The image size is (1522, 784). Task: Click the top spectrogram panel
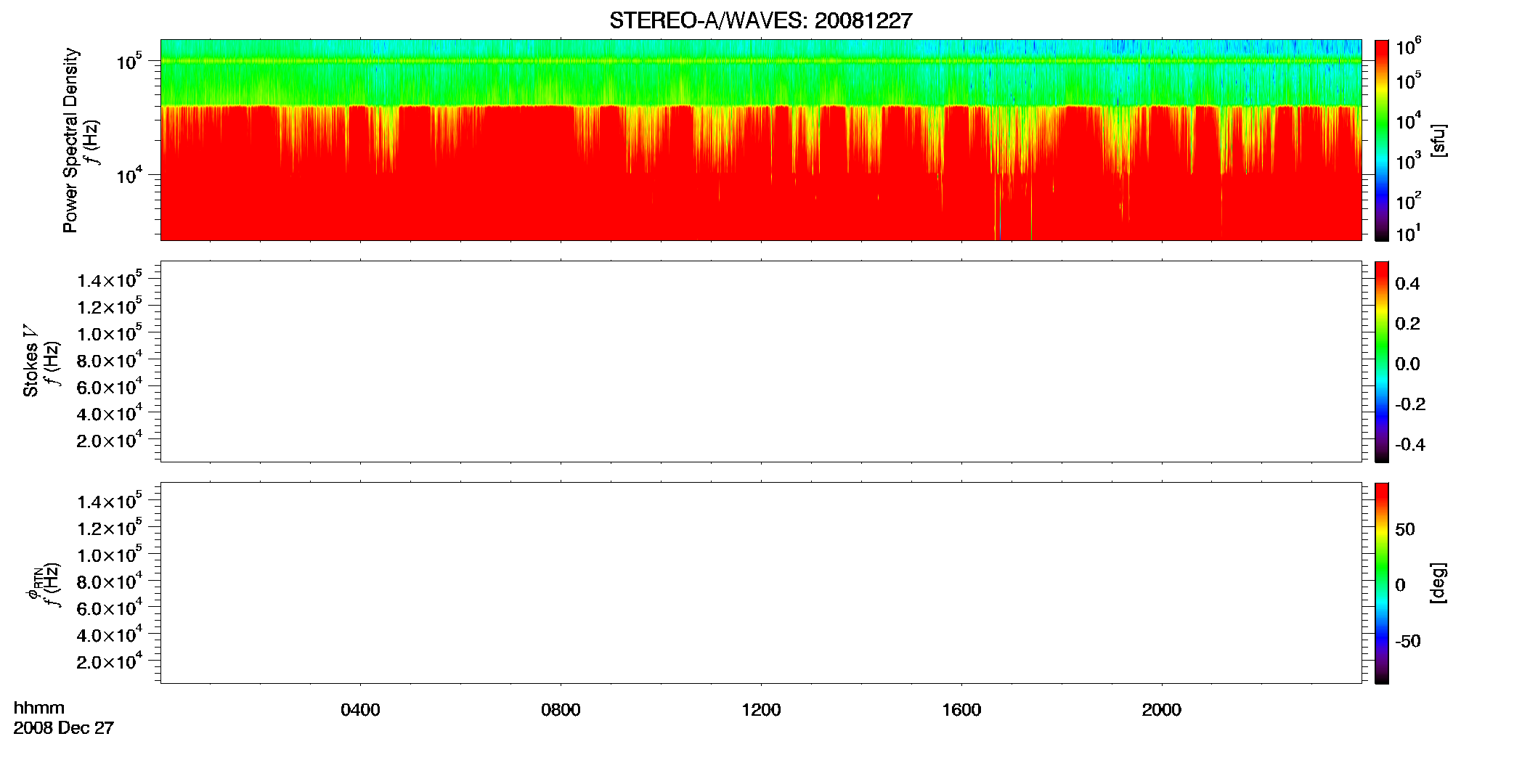pos(761,140)
